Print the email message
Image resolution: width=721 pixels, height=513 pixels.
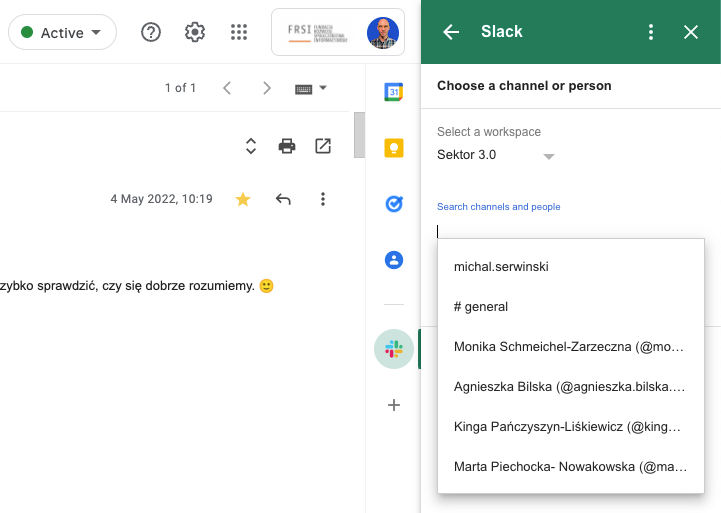click(x=287, y=146)
